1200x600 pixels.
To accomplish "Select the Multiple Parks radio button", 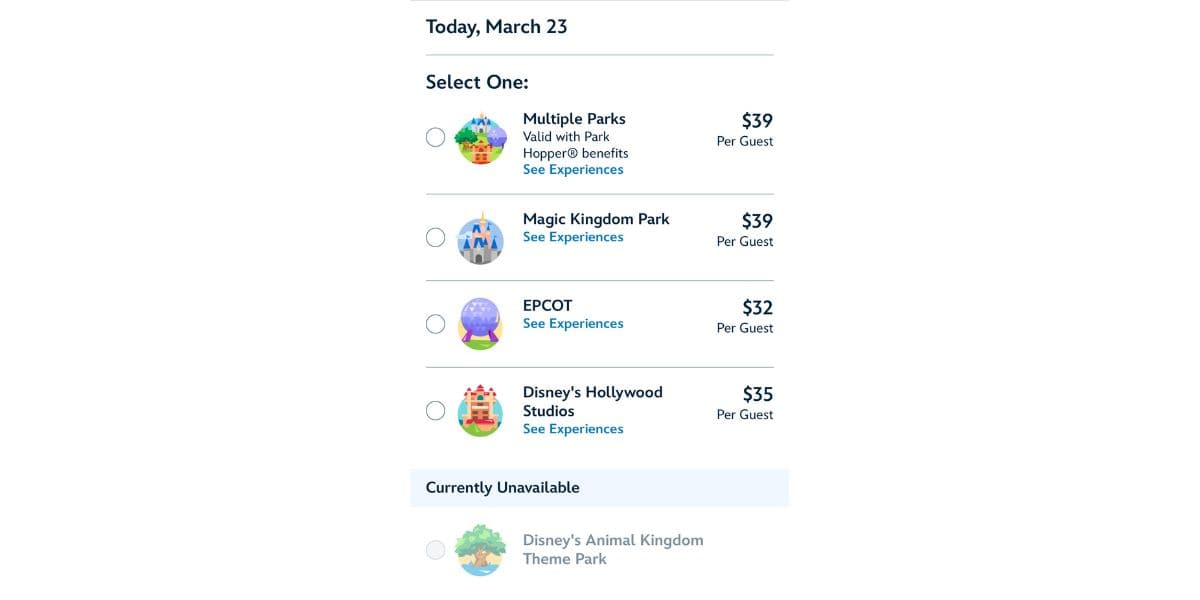I will 435,138.
